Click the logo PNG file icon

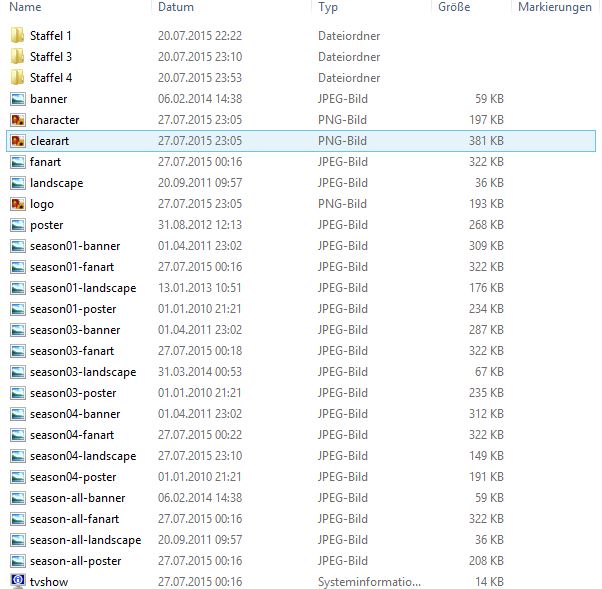point(18,204)
